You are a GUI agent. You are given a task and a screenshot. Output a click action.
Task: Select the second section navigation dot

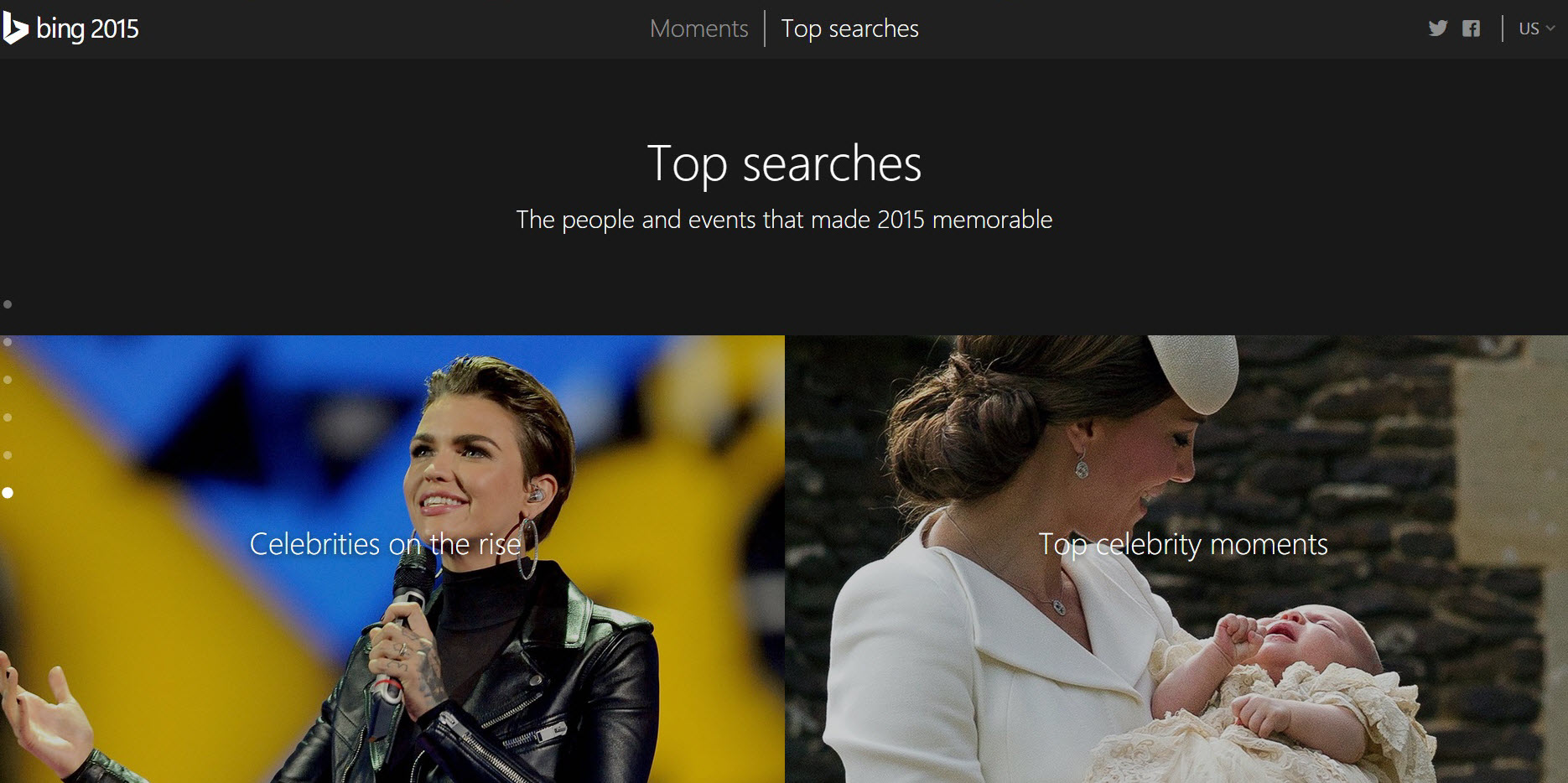pos(8,342)
